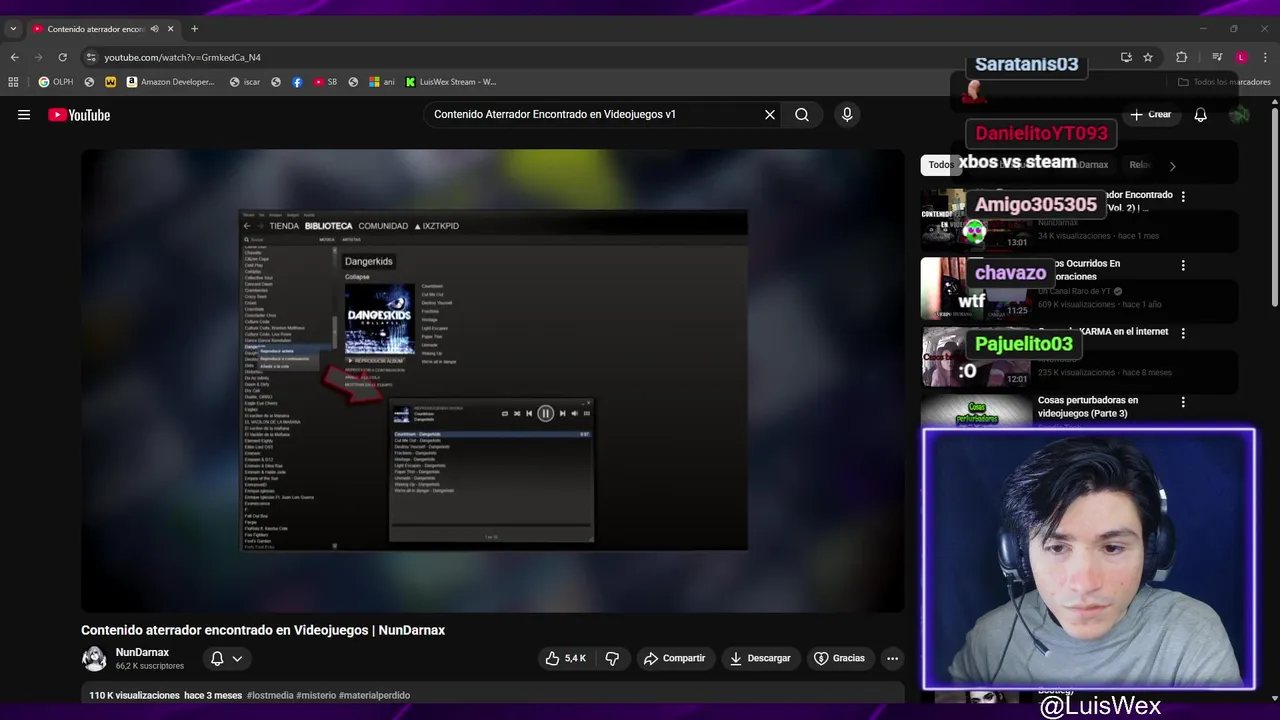This screenshot has width=1280, height=720.
Task: Open the YouTube notifications bell
Action: (x=1200, y=115)
